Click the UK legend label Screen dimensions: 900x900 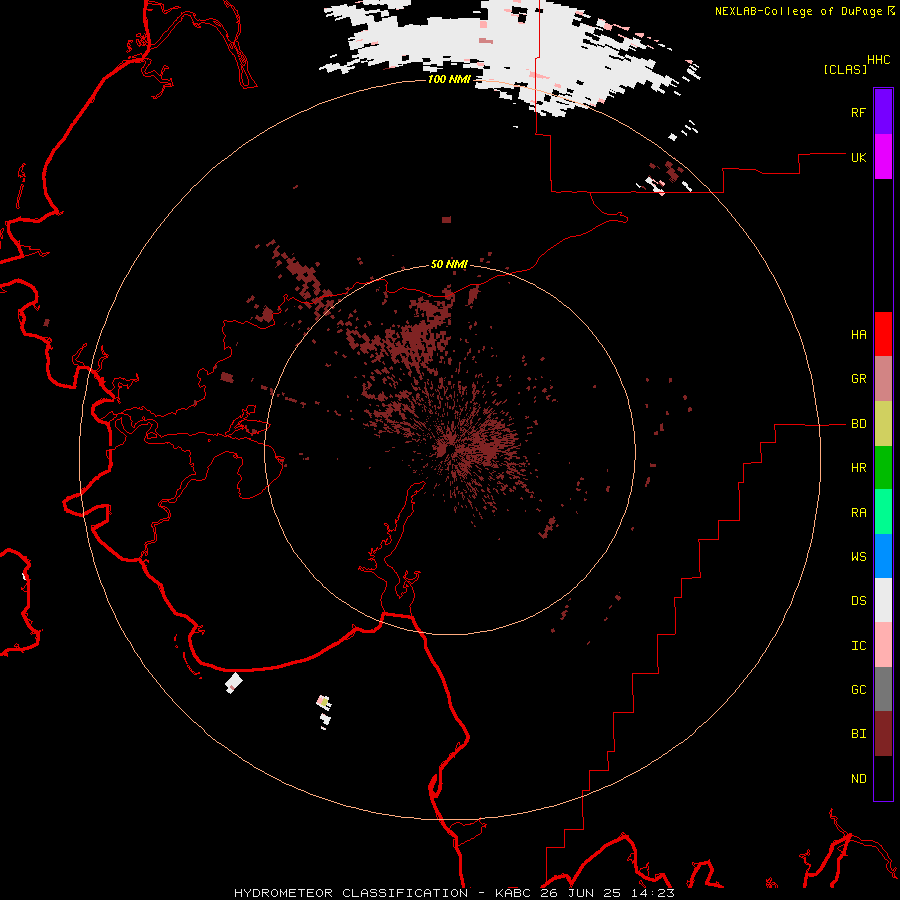click(859, 158)
